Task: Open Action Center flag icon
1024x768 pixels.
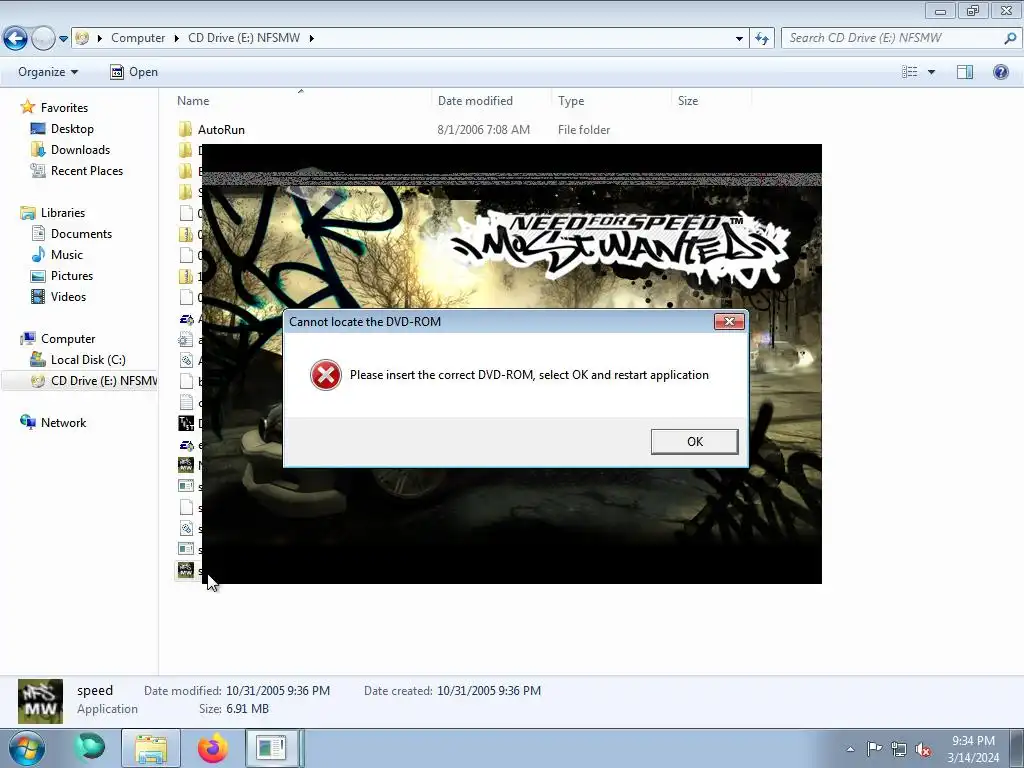Action: 874,749
